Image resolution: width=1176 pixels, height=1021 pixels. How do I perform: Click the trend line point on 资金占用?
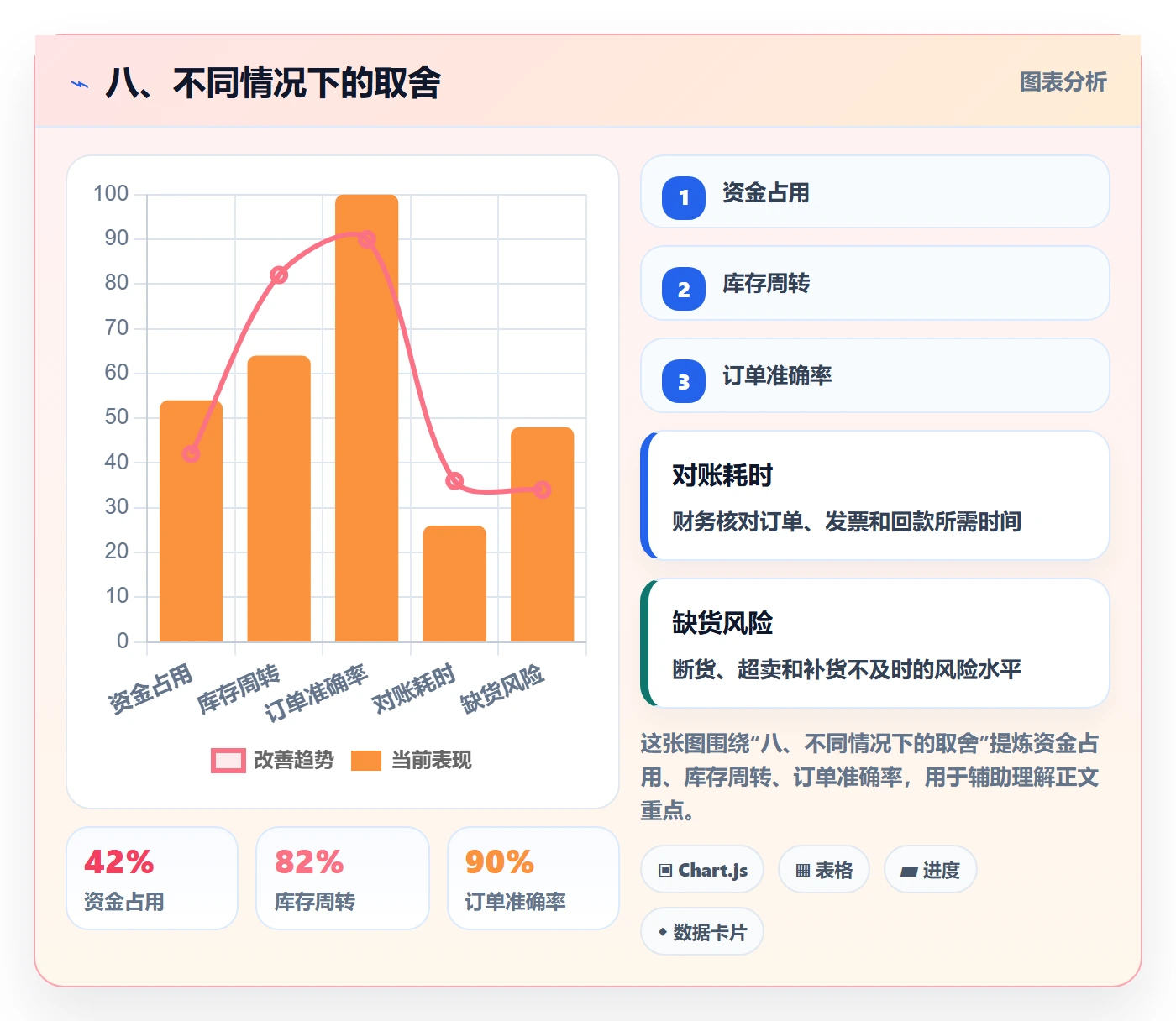pyautogui.click(x=192, y=454)
